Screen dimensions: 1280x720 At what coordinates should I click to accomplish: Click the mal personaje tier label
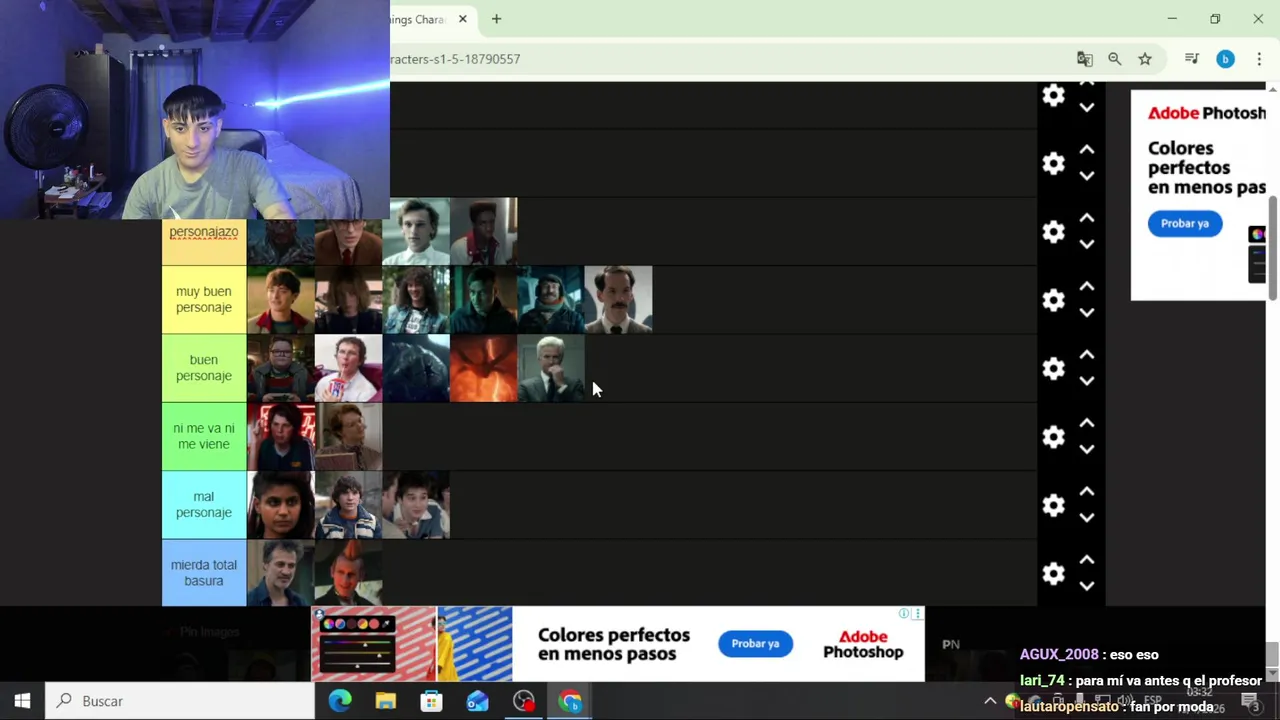click(204, 505)
